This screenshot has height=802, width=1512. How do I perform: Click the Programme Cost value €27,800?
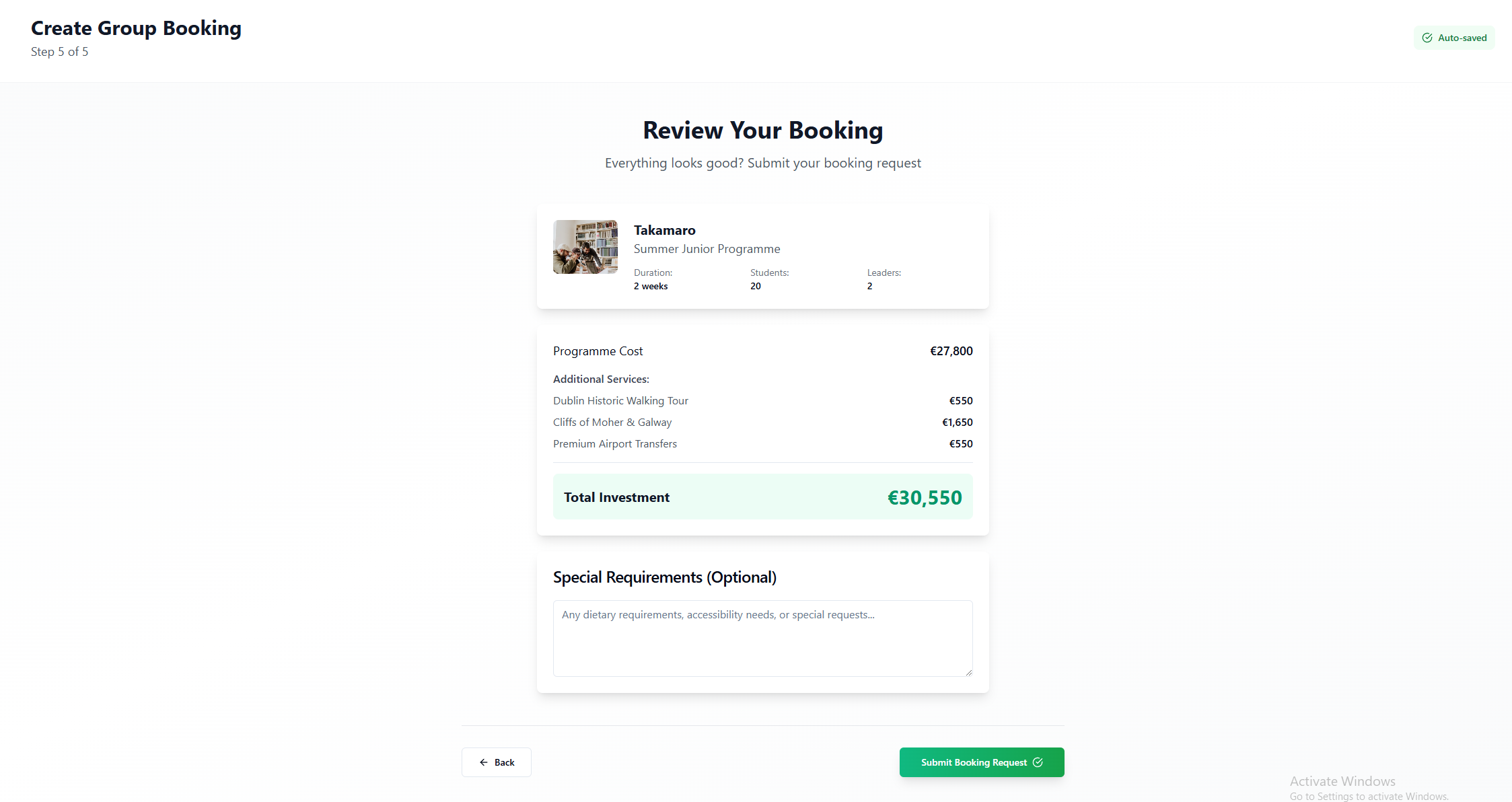(951, 351)
